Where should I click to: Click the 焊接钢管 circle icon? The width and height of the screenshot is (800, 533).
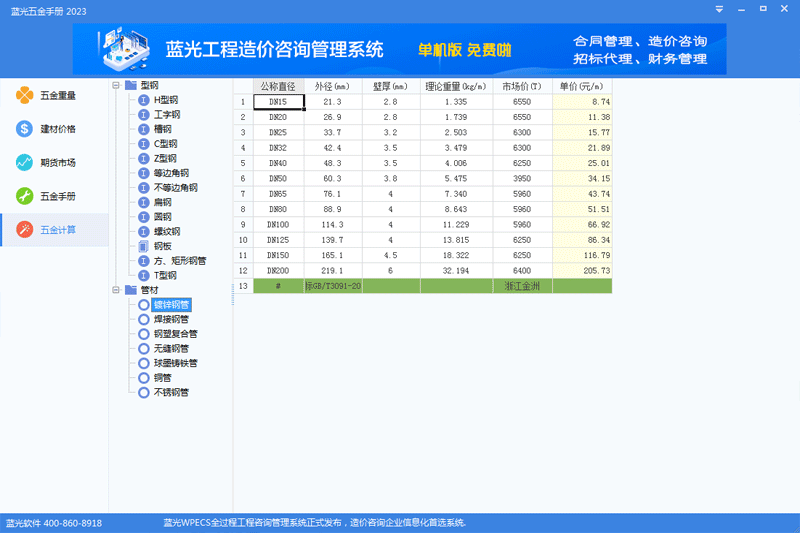144,319
